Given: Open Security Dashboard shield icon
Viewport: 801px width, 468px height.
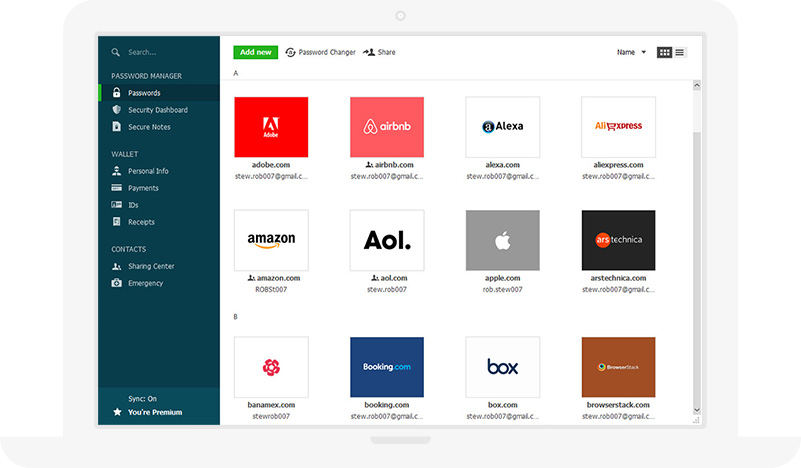Looking at the screenshot, I should click(117, 110).
